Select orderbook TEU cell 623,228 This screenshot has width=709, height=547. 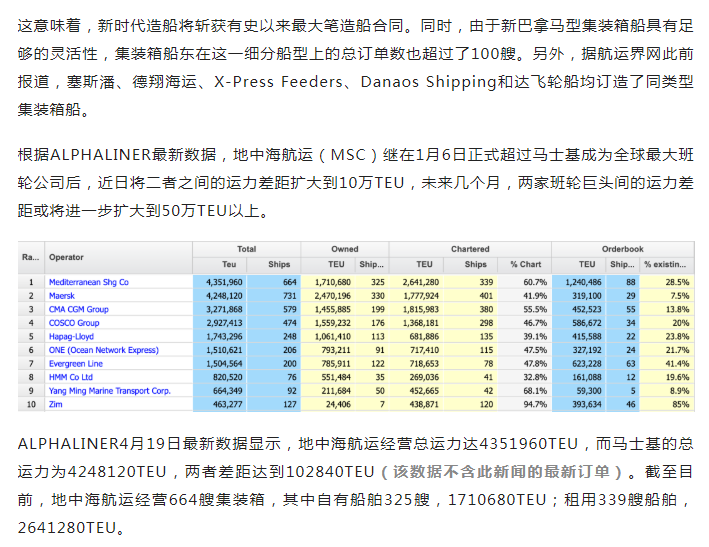point(579,363)
